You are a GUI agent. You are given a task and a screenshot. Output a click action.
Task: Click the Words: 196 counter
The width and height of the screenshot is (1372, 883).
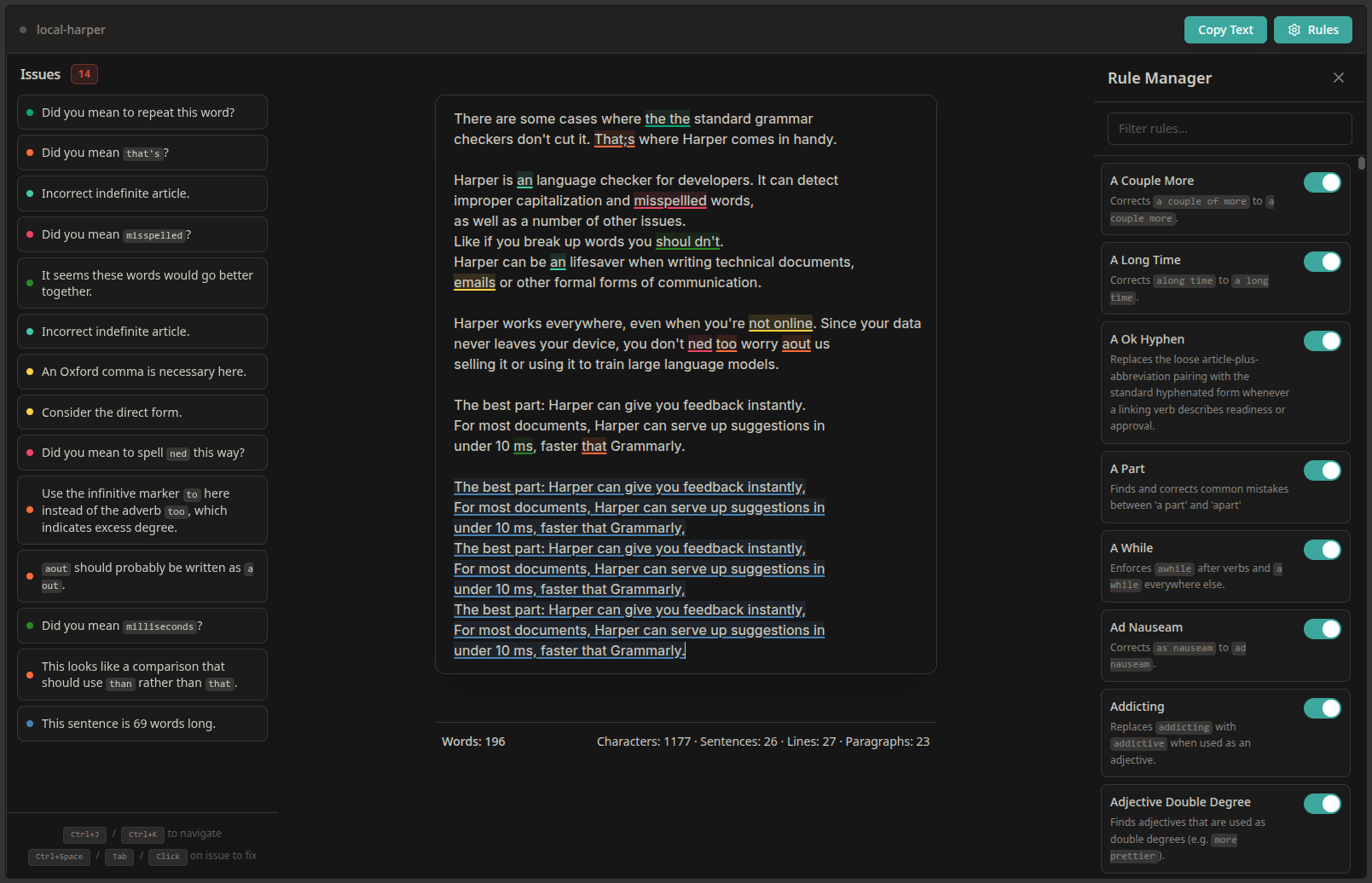(473, 742)
